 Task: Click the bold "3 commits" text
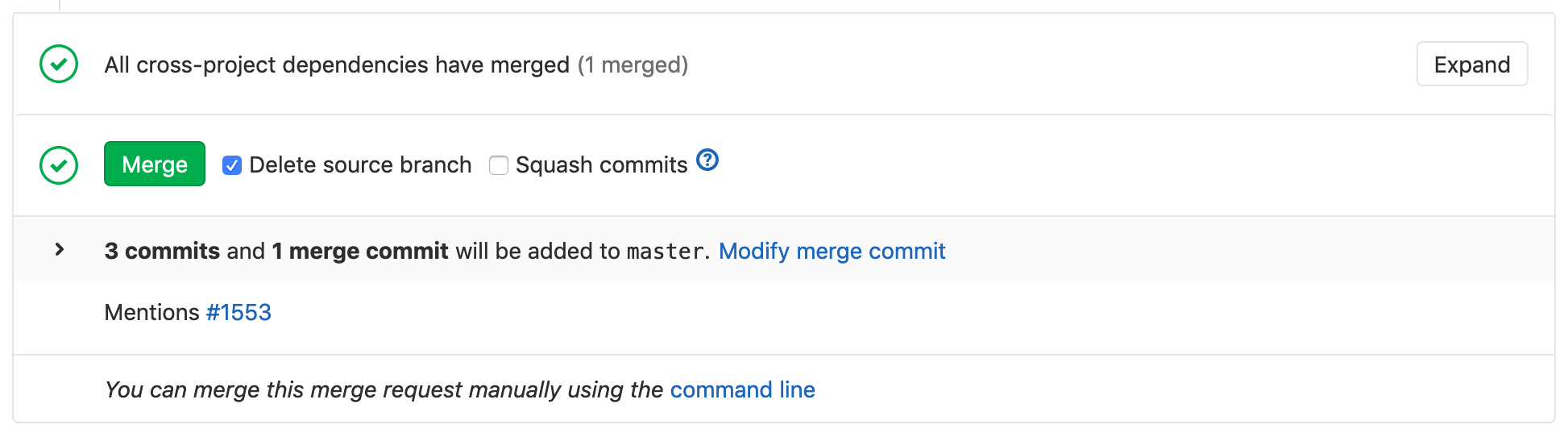(x=162, y=252)
